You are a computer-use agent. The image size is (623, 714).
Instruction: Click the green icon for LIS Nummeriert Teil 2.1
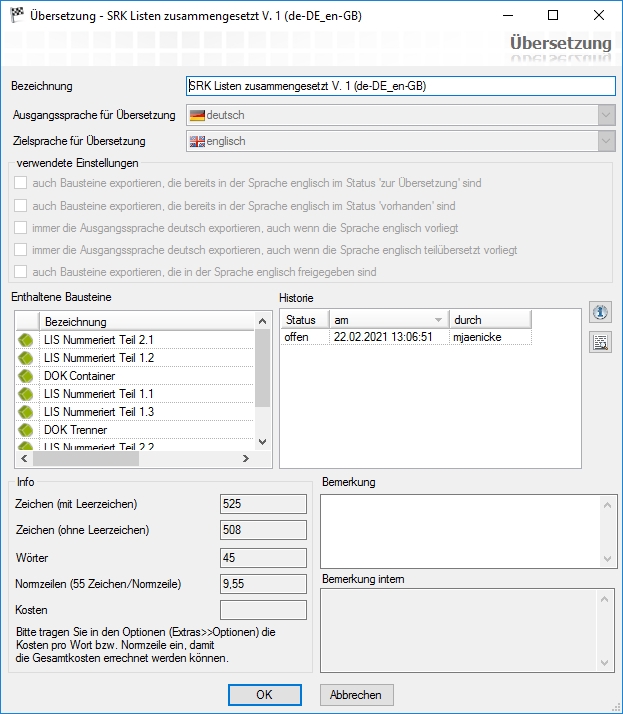26,340
